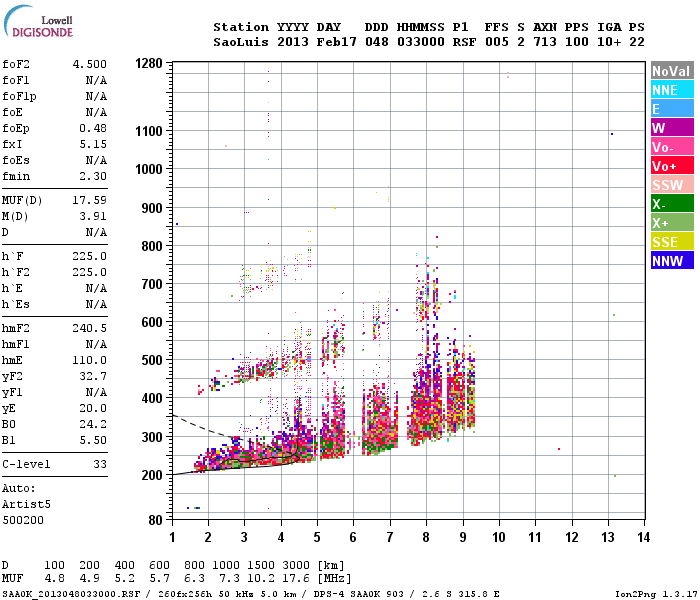Click the yF2 value 32.7
The image size is (700, 600).
[93, 376]
